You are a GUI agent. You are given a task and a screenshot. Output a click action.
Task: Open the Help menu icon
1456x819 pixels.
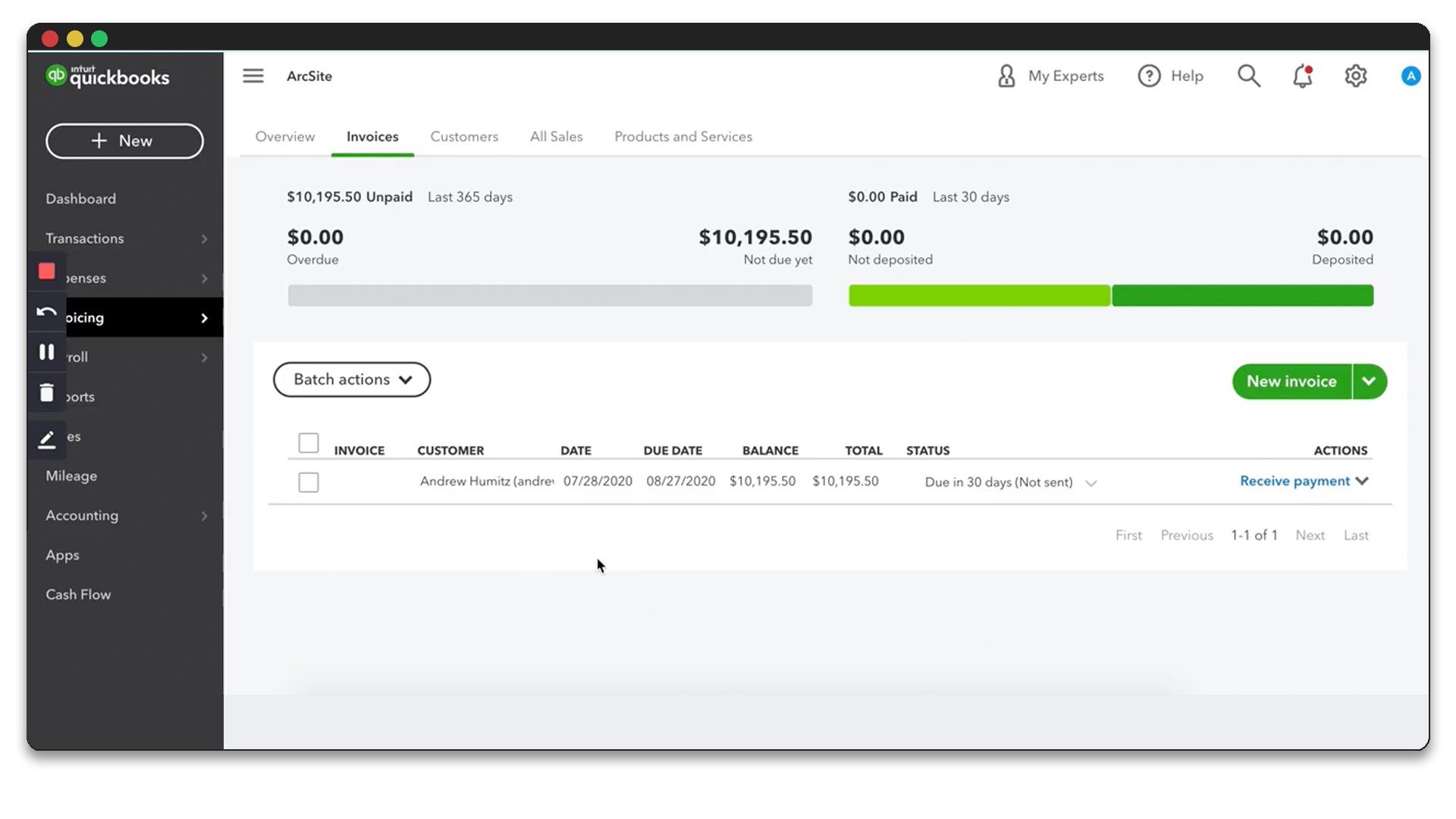point(1148,76)
